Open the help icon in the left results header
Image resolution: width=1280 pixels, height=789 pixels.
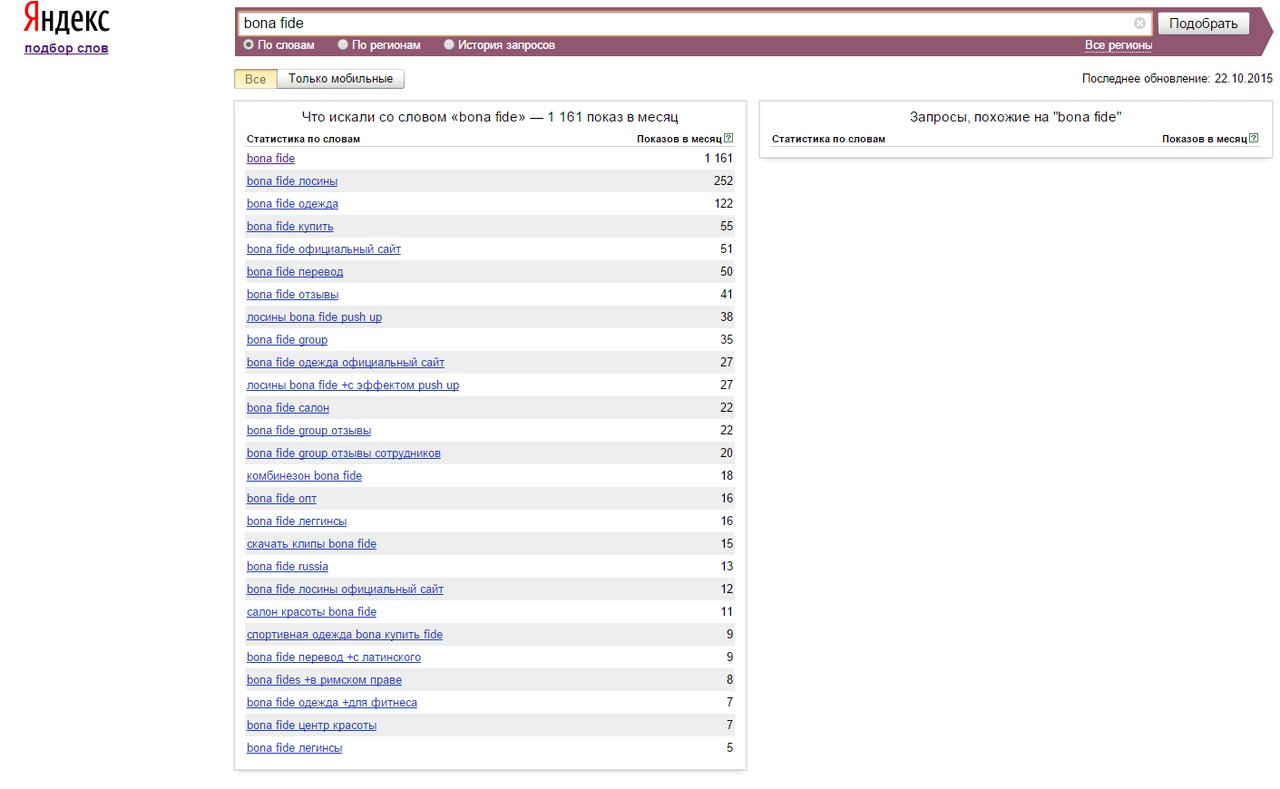pyautogui.click(x=729, y=139)
